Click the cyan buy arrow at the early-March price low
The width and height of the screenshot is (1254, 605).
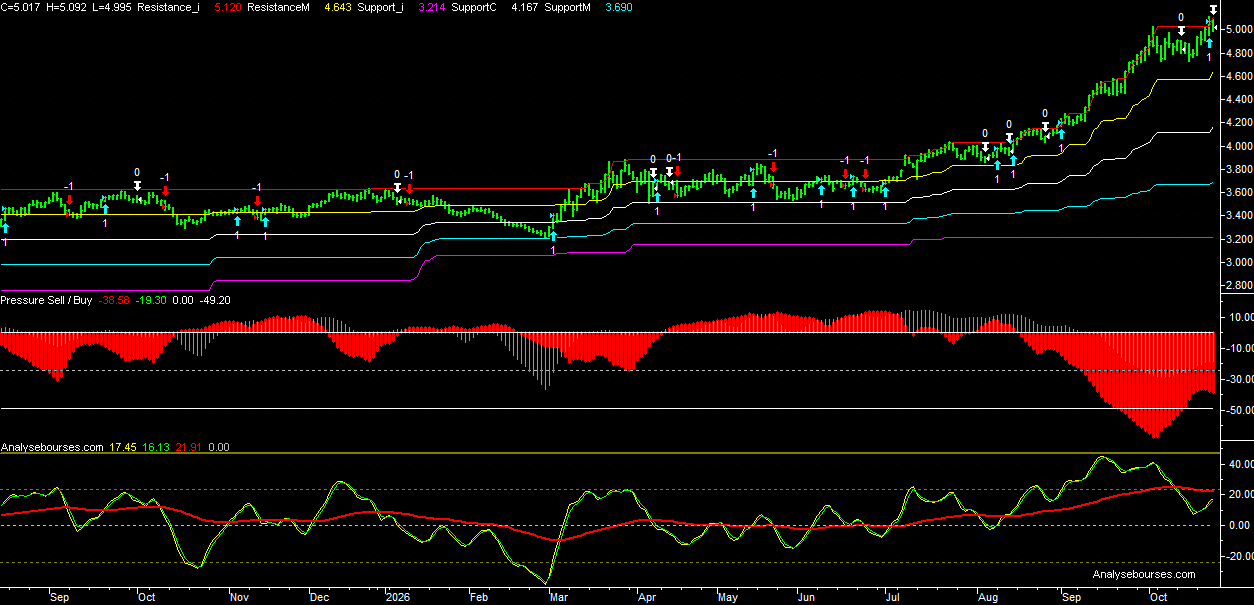[553, 237]
